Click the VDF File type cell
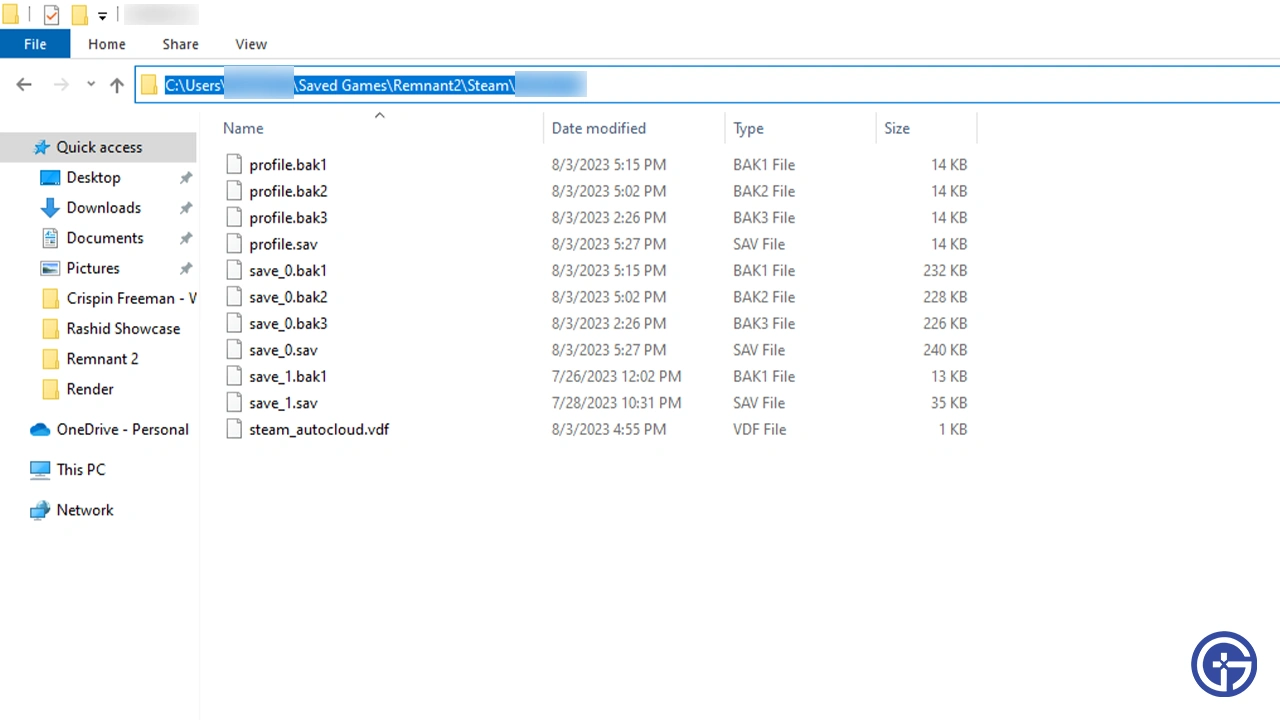The height and width of the screenshot is (720, 1280). [760, 429]
